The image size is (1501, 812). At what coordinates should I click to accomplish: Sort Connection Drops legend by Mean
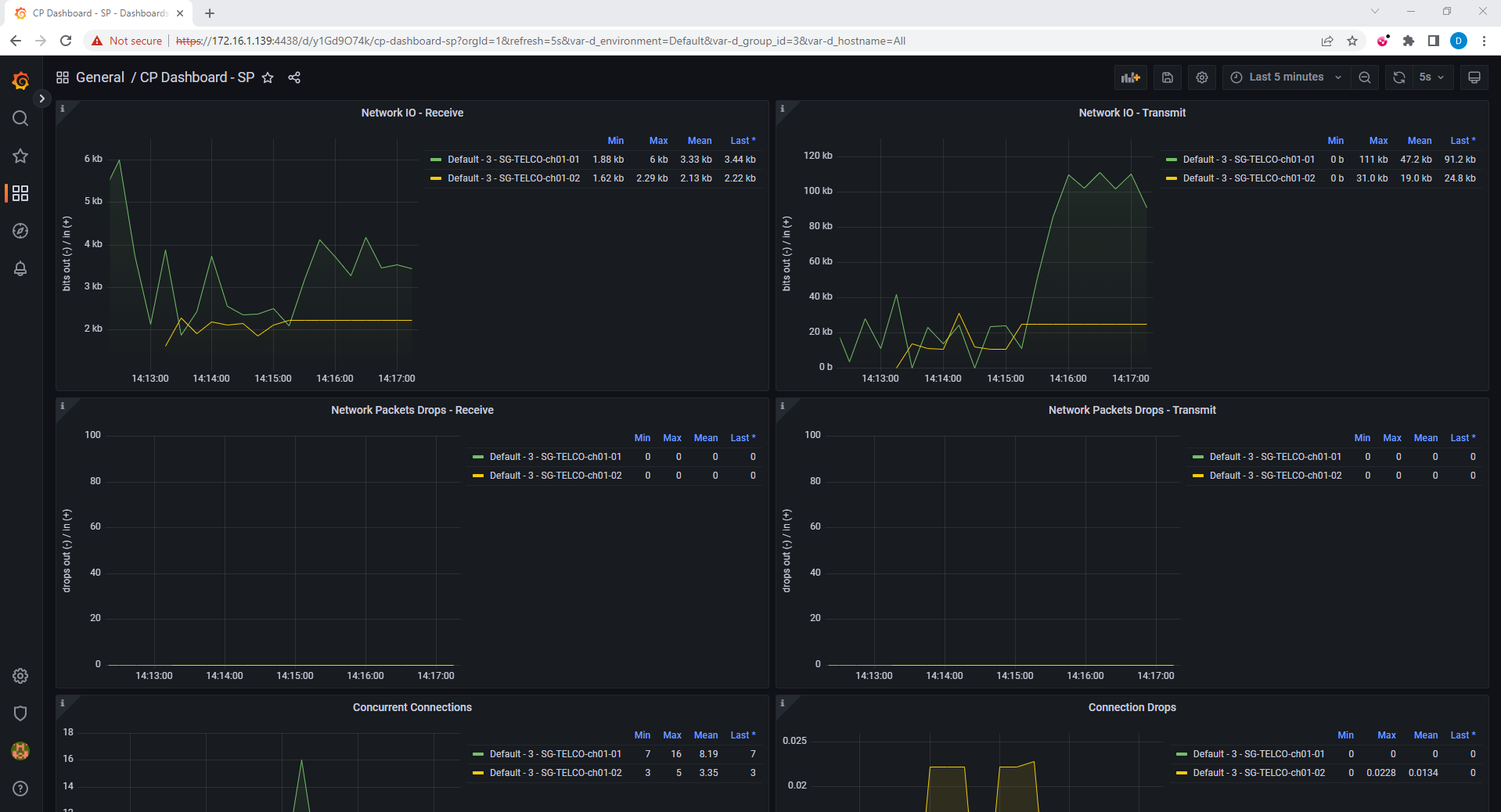point(1426,735)
